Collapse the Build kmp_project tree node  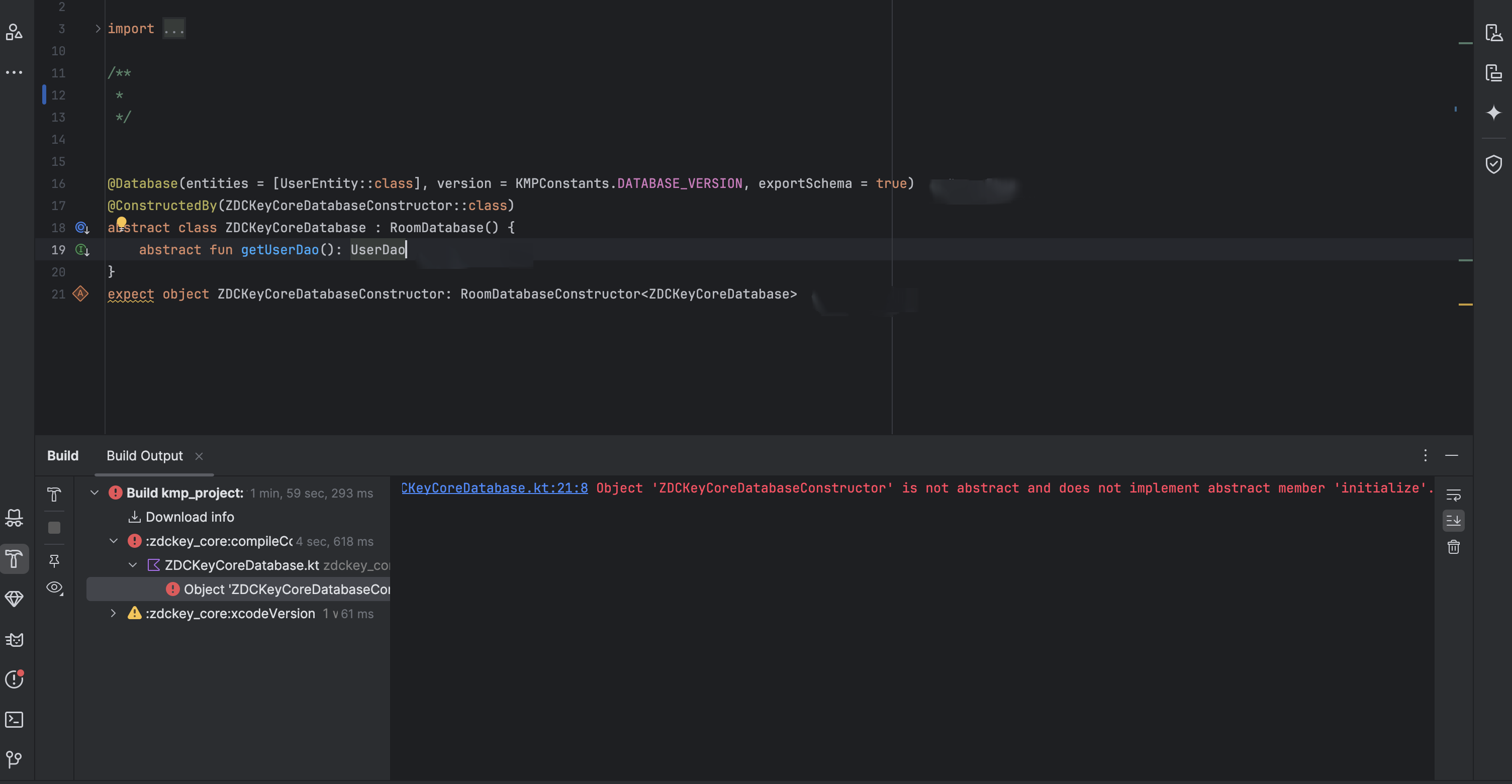click(94, 493)
